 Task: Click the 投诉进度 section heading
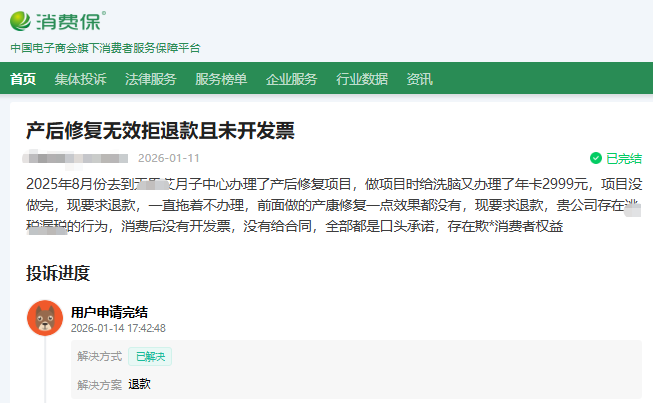(58, 273)
